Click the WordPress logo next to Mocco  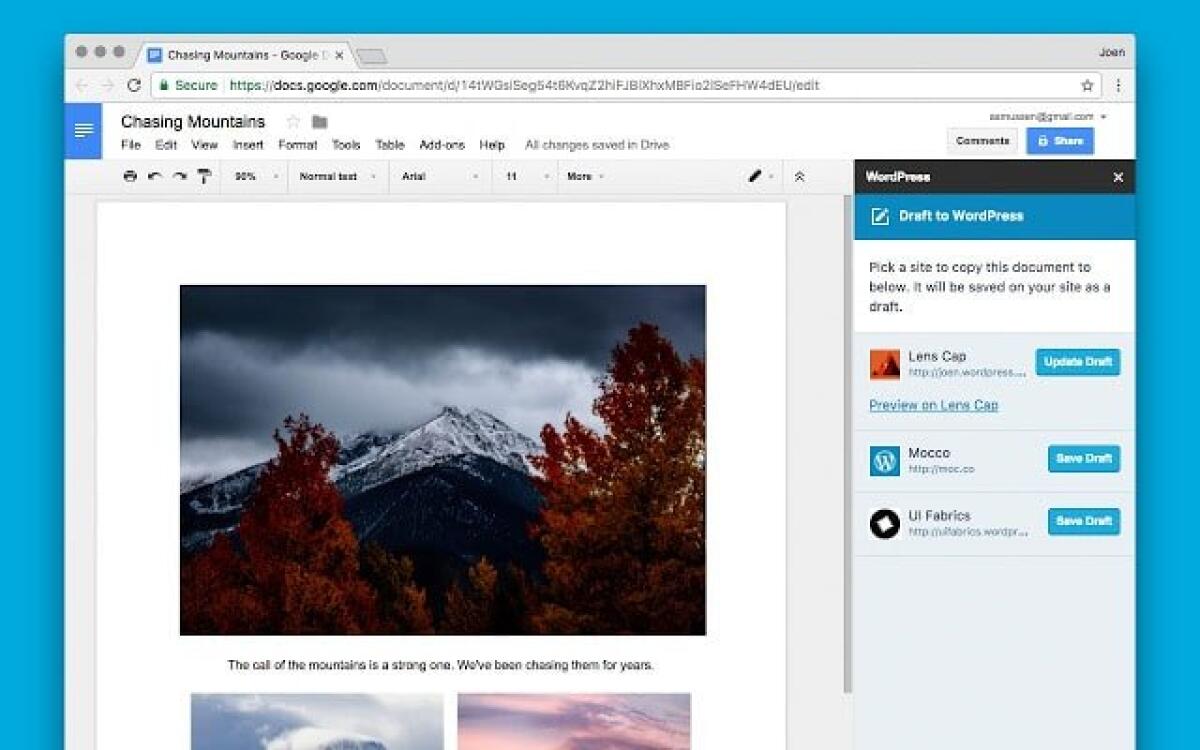tap(885, 460)
